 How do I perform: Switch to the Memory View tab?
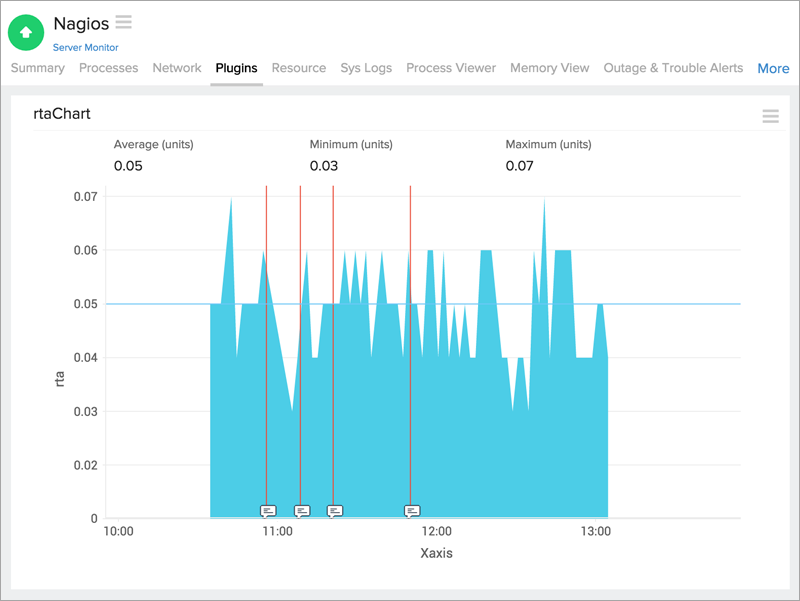tap(549, 68)
